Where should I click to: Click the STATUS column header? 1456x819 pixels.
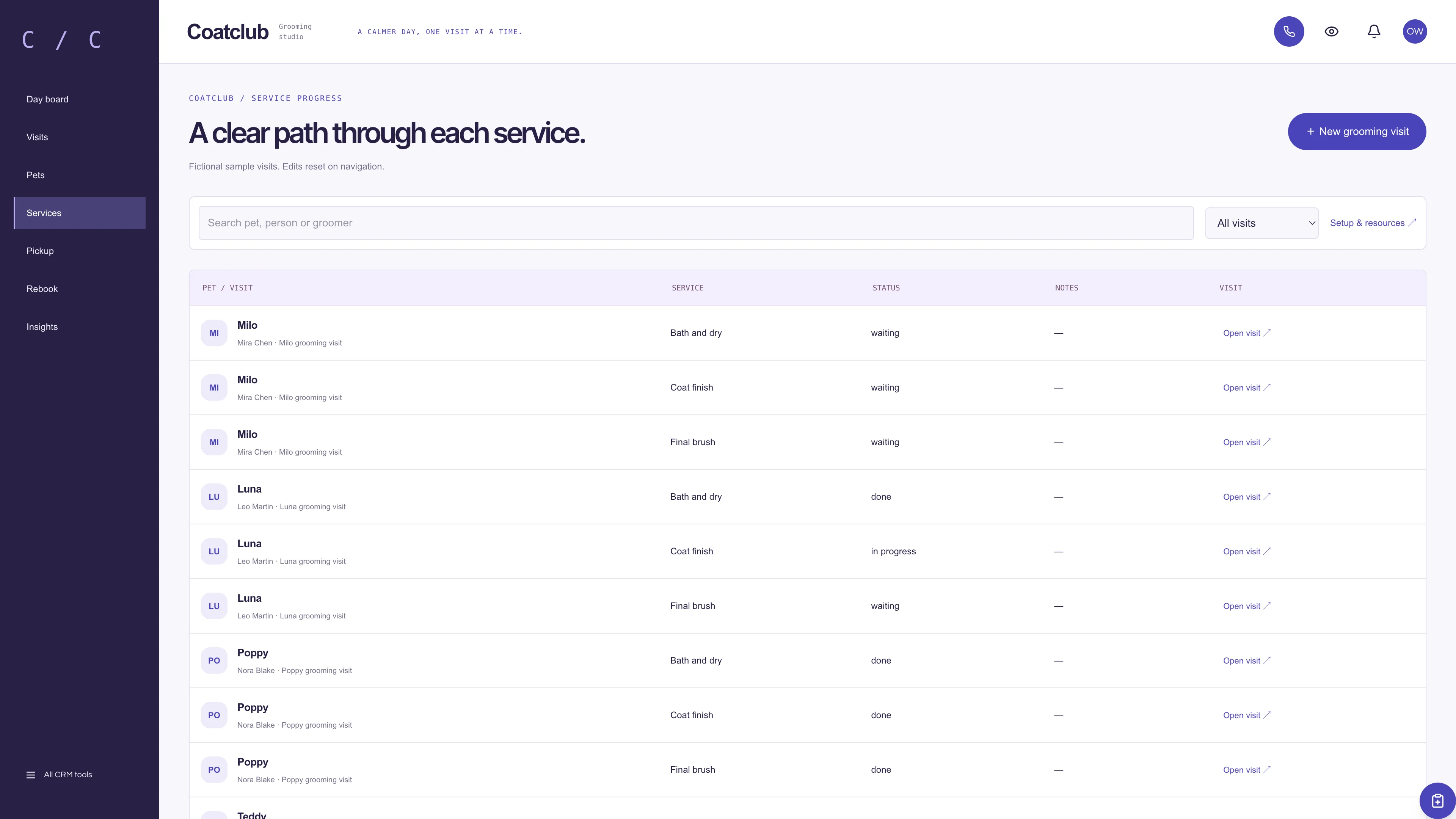point(886,288)
